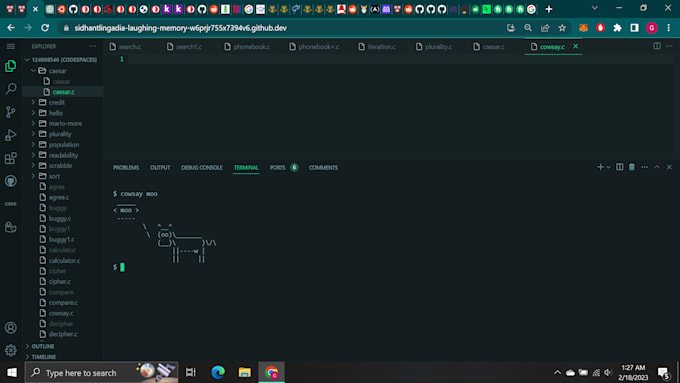The image size is (680, 383).
Task: Expand the mario-more folder
Action: click(33, 123)
